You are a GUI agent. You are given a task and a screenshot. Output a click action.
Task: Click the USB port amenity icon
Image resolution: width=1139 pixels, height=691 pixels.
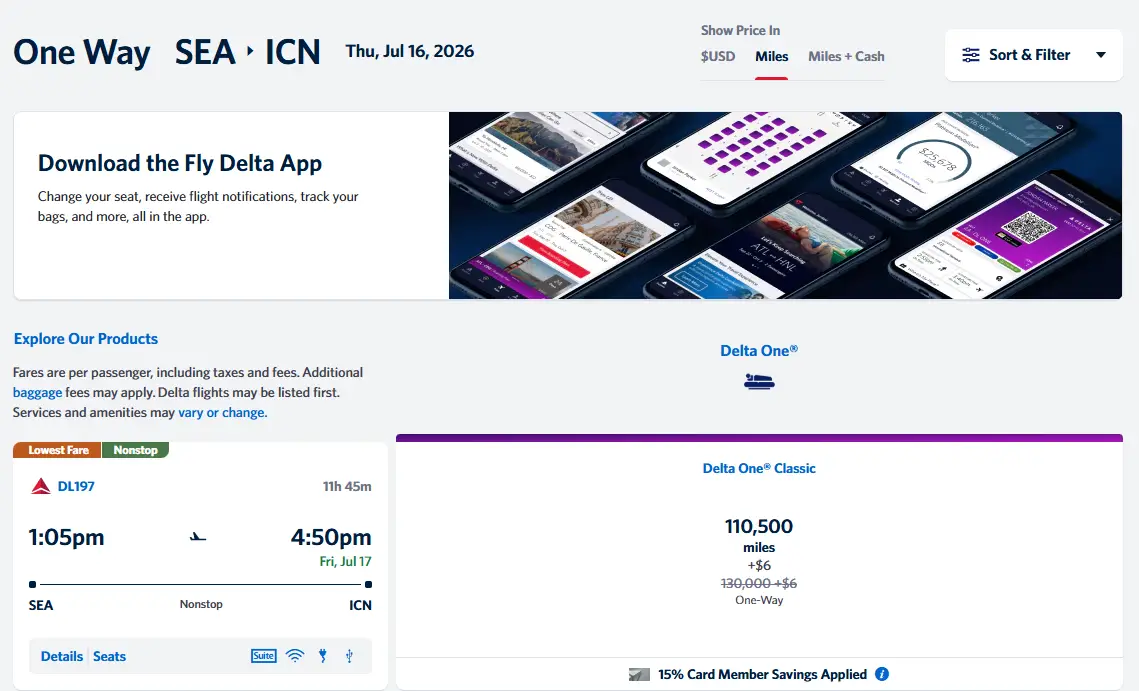pos(349,656)
